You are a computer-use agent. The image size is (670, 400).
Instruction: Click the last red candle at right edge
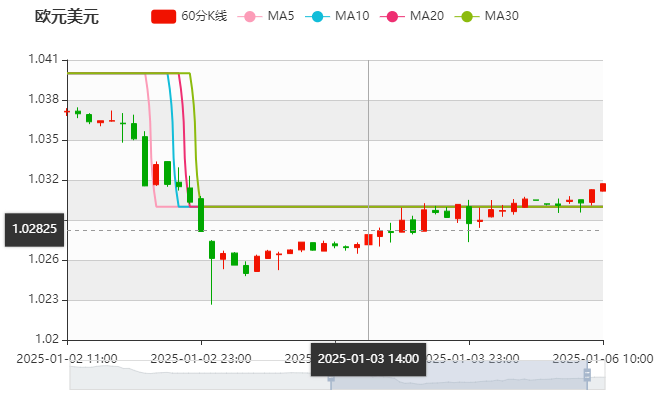pyautogui.click(x=602, y=187)
